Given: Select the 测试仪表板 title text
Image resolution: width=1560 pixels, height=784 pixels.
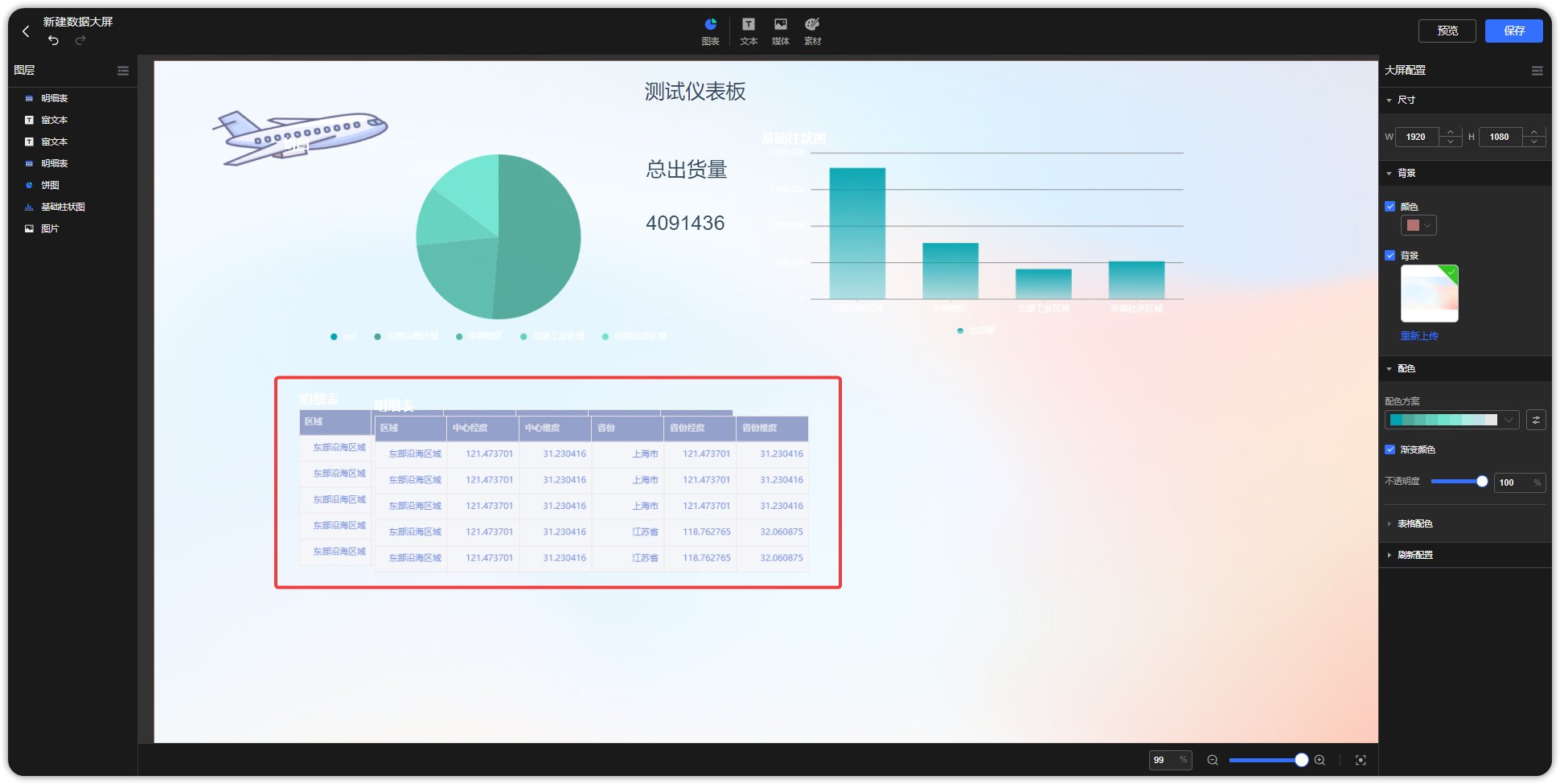Looking at the screenshot, I should pos(695,92).
